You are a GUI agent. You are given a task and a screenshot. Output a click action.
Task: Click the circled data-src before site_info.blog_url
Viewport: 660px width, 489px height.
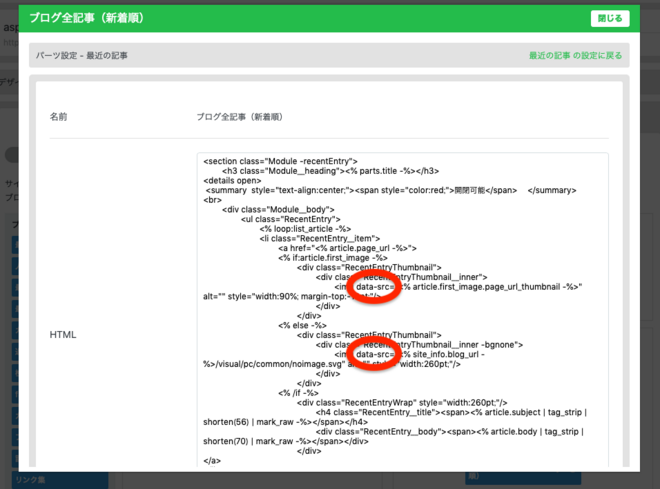[376, 354]
